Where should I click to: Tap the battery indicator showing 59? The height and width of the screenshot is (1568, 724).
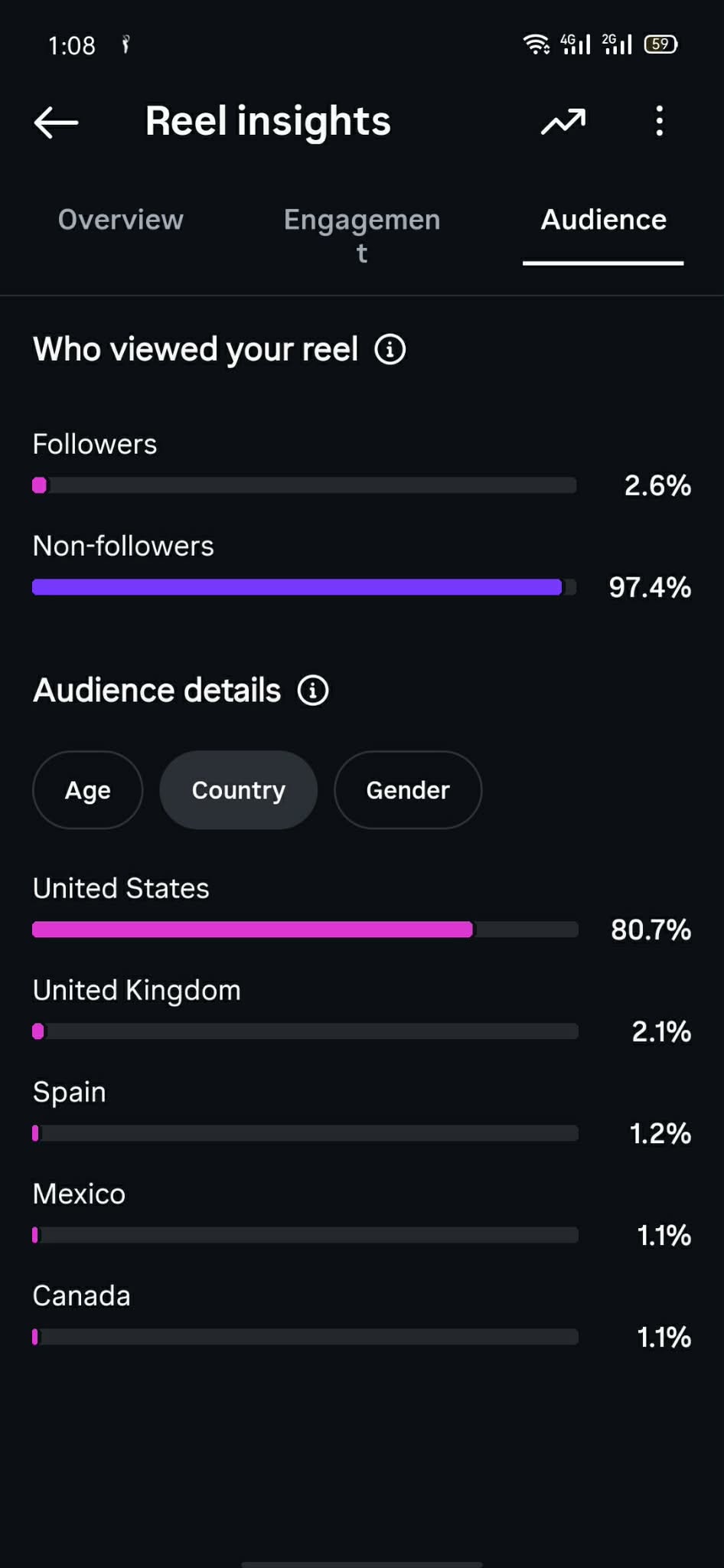point(661,44)
